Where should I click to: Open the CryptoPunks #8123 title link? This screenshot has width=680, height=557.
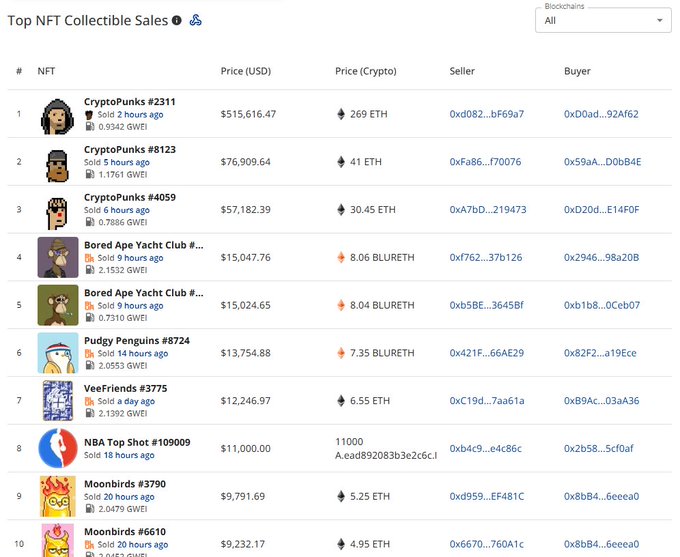click(x=130, y=149)
